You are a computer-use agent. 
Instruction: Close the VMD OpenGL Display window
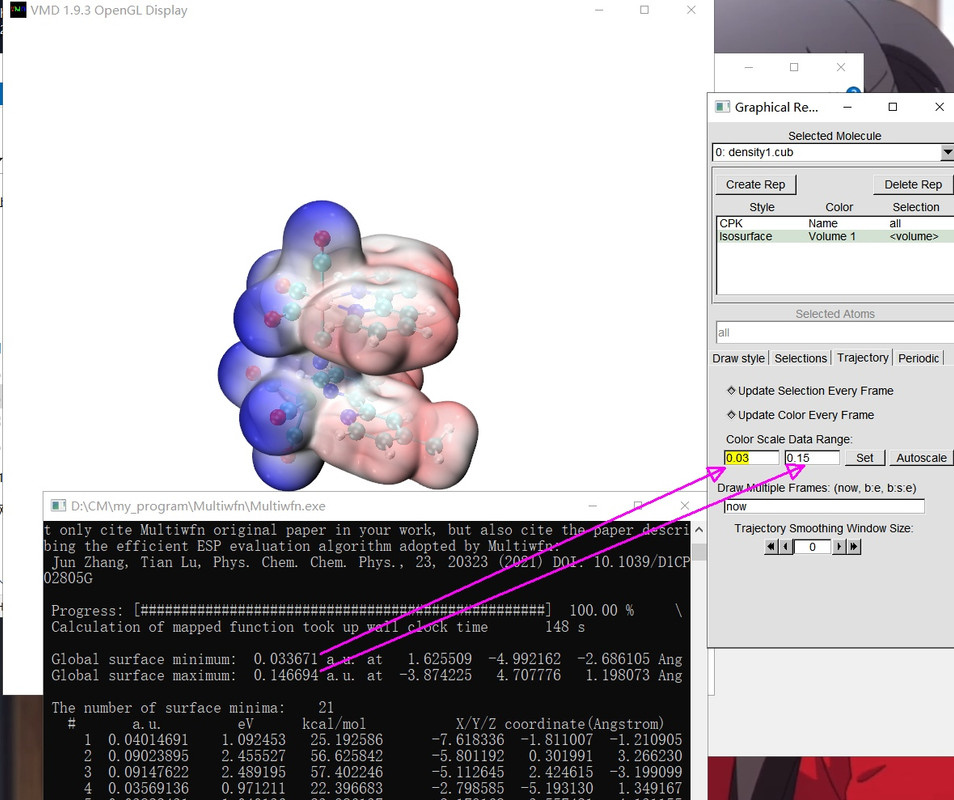(x=691, y=10)
